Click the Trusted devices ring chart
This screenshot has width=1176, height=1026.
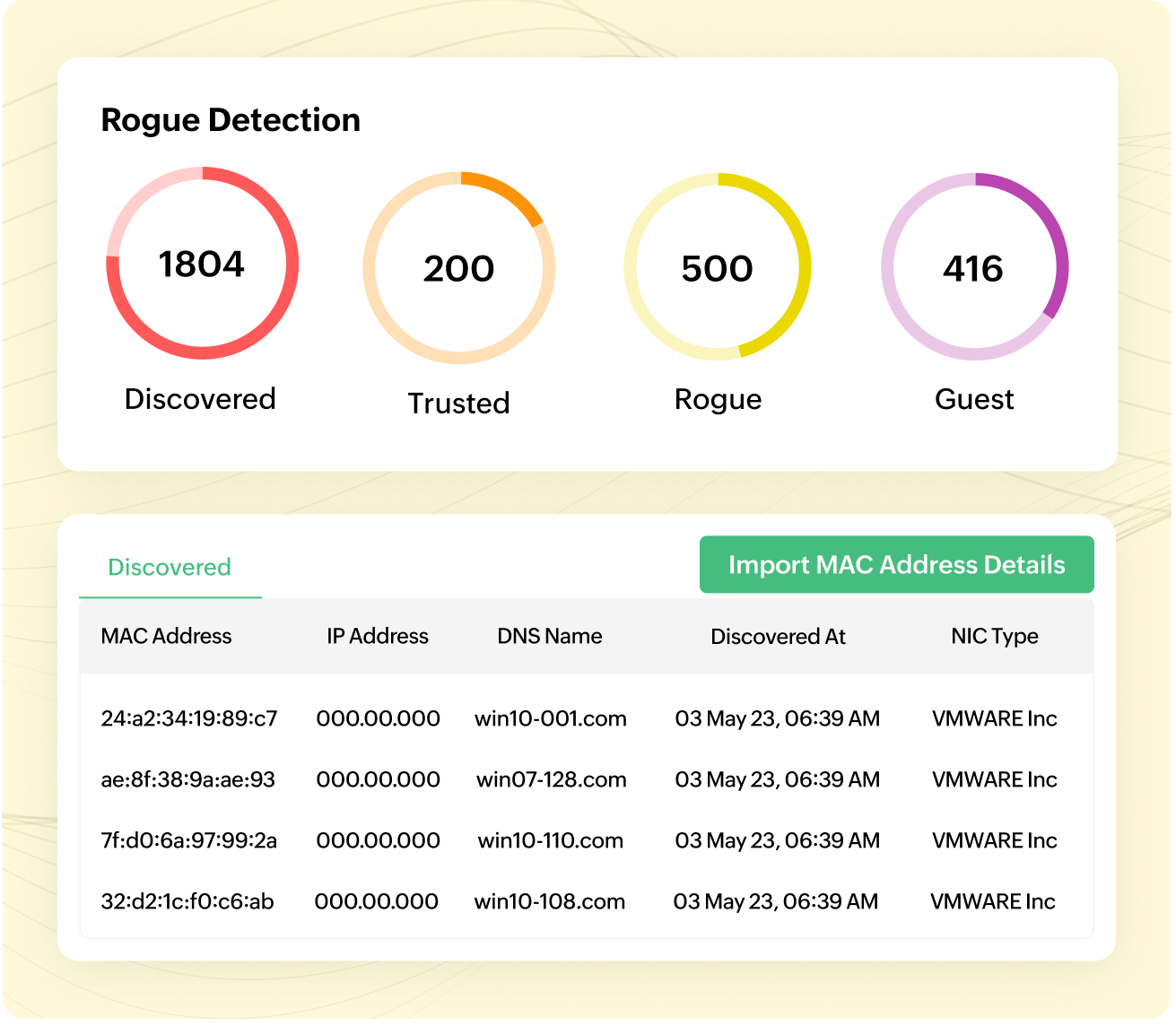458,266
